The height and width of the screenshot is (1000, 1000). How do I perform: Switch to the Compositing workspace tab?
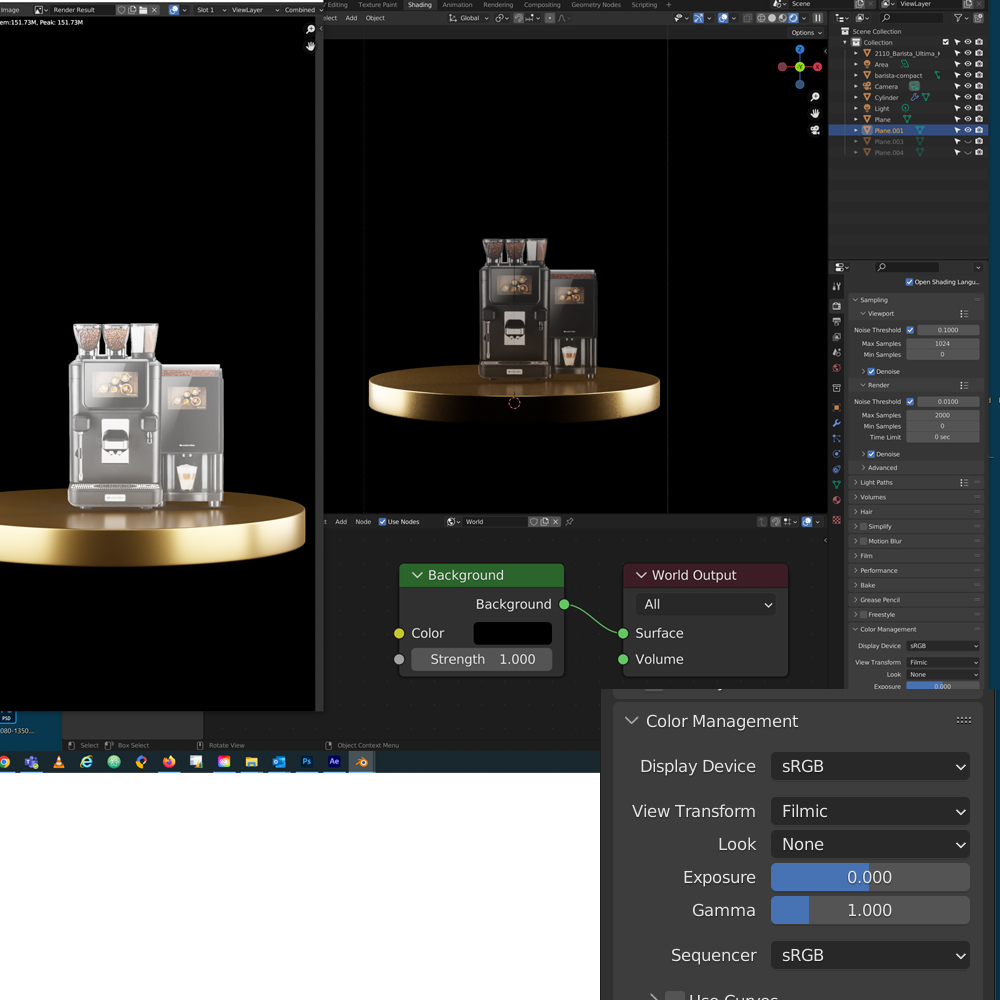coord(542,5)
